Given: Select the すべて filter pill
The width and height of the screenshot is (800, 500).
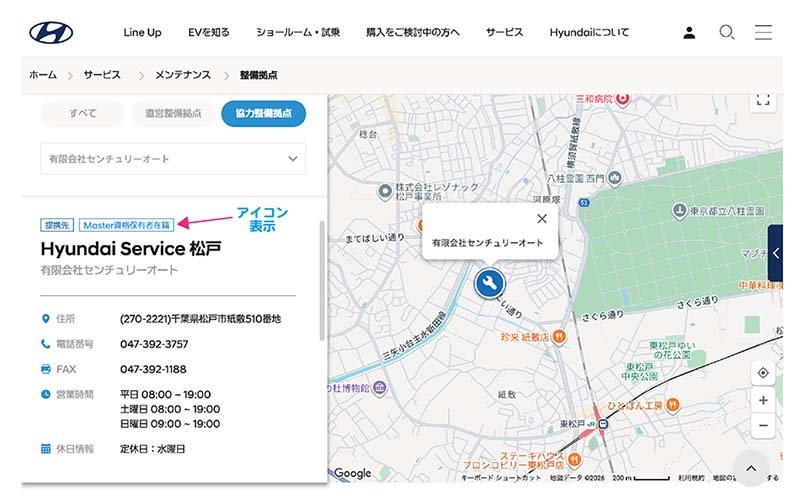Looking at the screenshot, I should tap(83, 113).
